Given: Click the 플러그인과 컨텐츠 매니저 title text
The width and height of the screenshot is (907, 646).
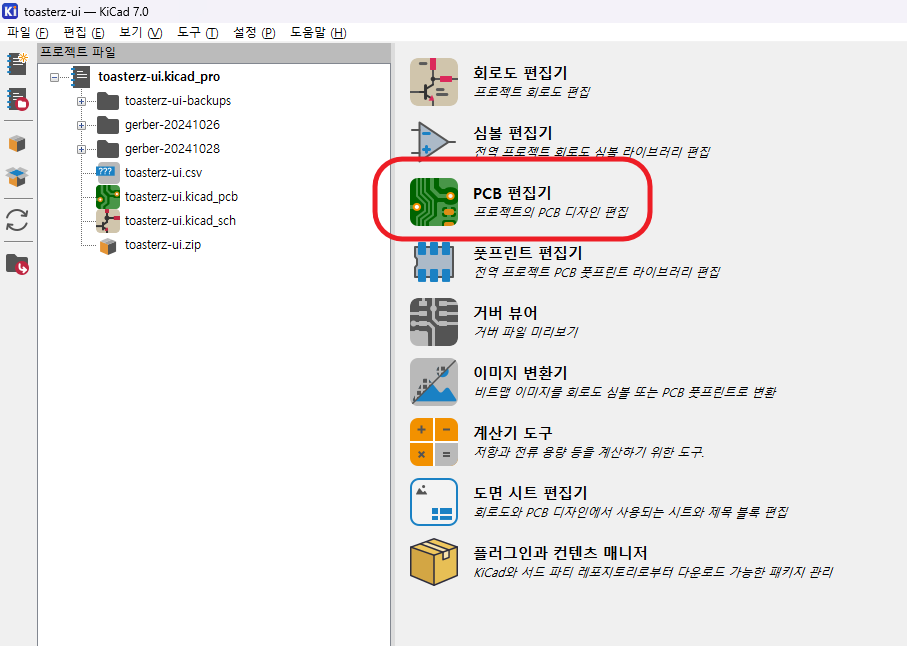Looking at the screenshot, I should pos(560,553).
